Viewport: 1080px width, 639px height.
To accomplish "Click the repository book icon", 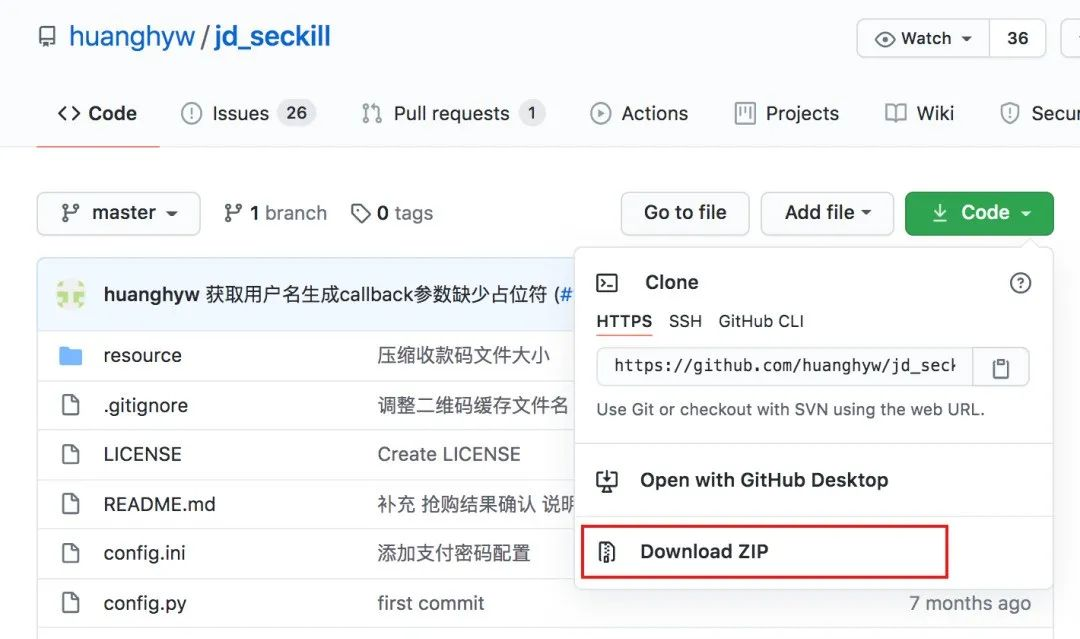I will [x=47, y=38].
